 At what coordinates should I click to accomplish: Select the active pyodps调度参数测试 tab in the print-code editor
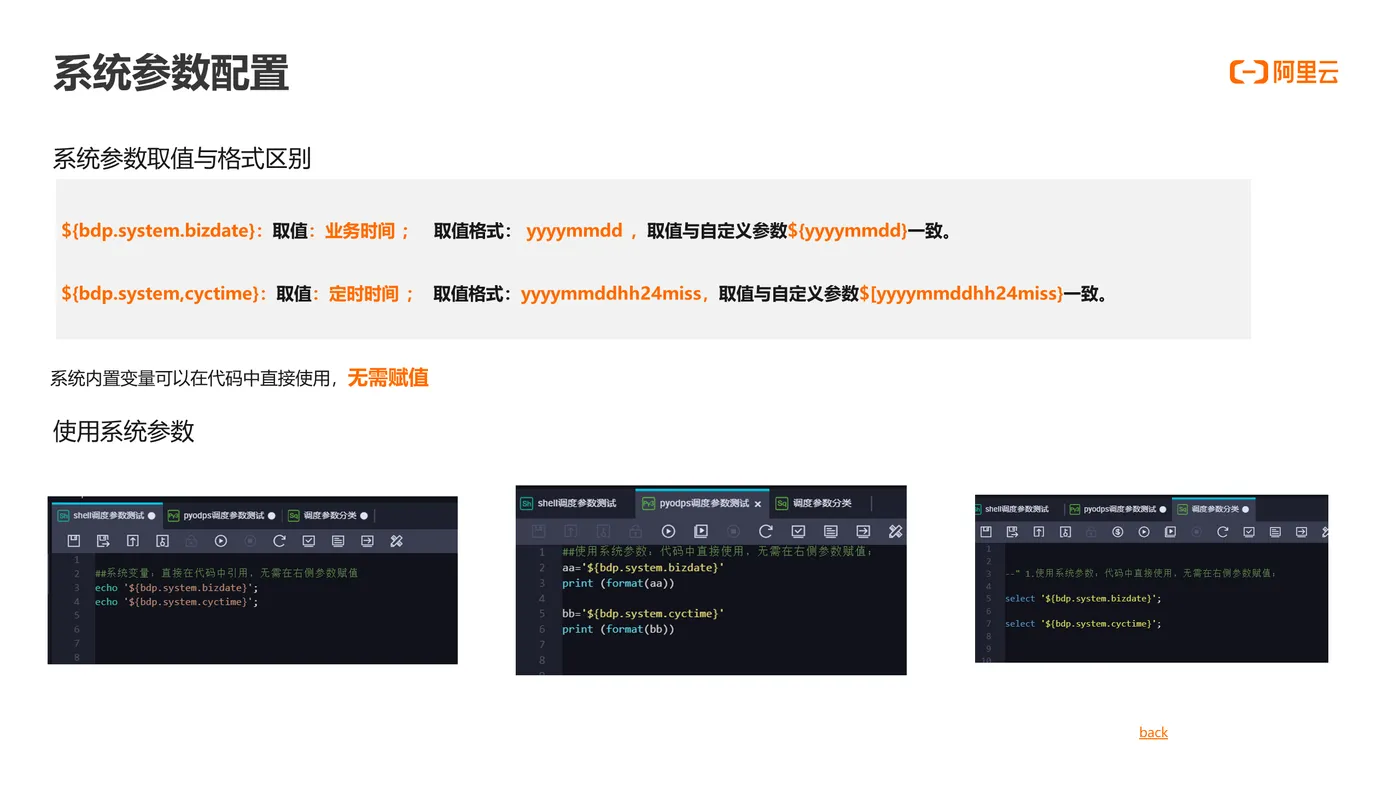coord(702,503)
